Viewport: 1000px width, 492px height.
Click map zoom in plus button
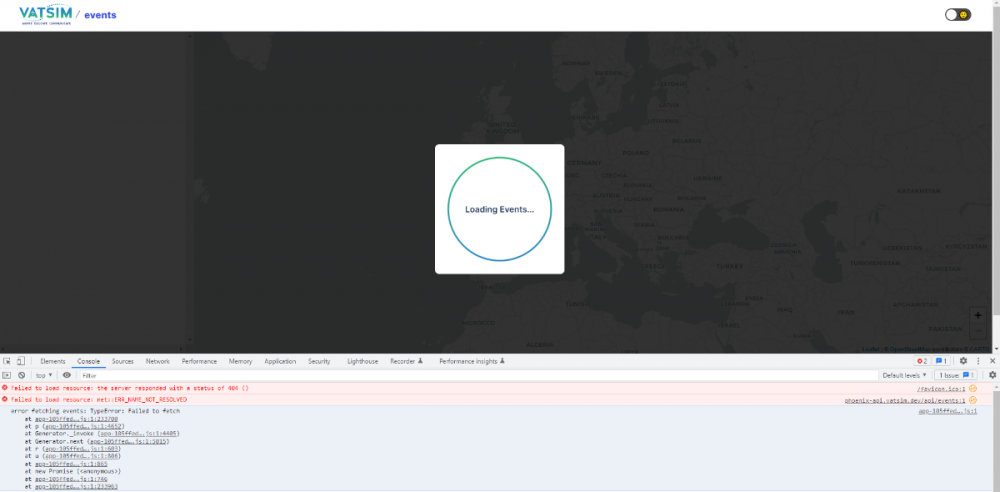click(x=977, y=315)
